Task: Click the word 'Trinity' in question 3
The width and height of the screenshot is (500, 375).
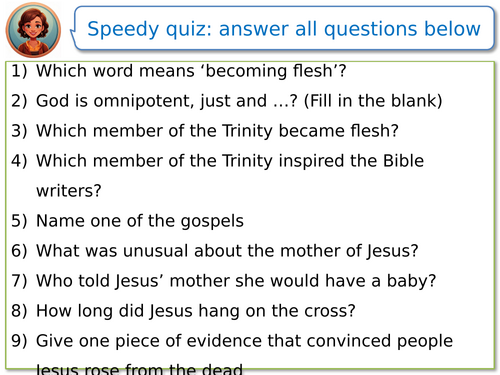Action: [247, 131]
